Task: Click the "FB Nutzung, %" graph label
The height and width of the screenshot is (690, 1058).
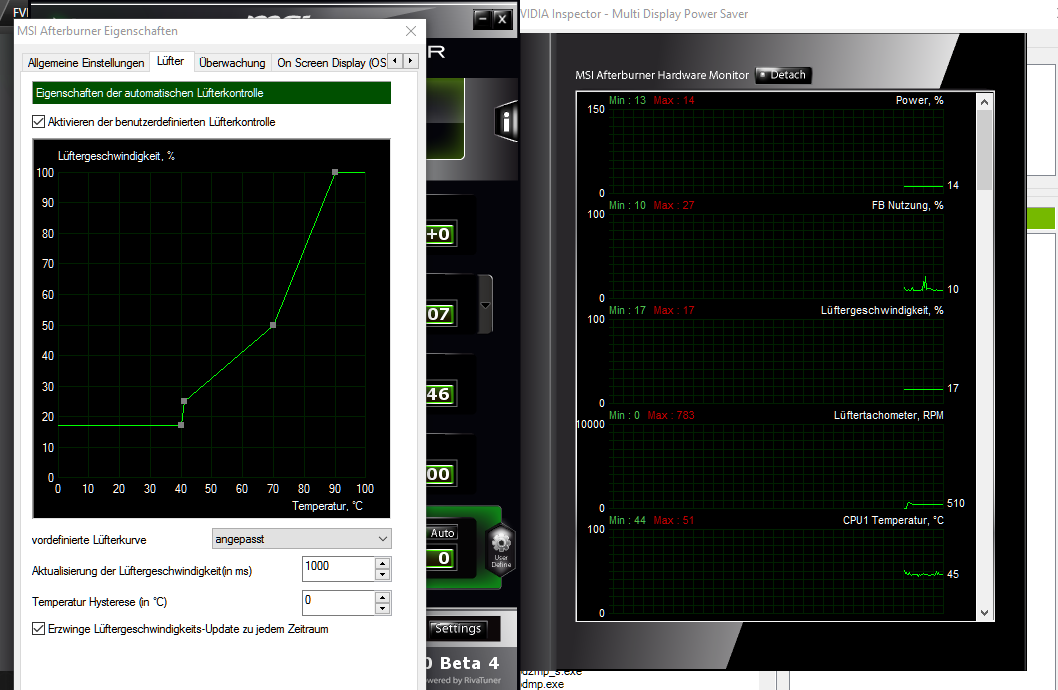Action: coord(907,205)
